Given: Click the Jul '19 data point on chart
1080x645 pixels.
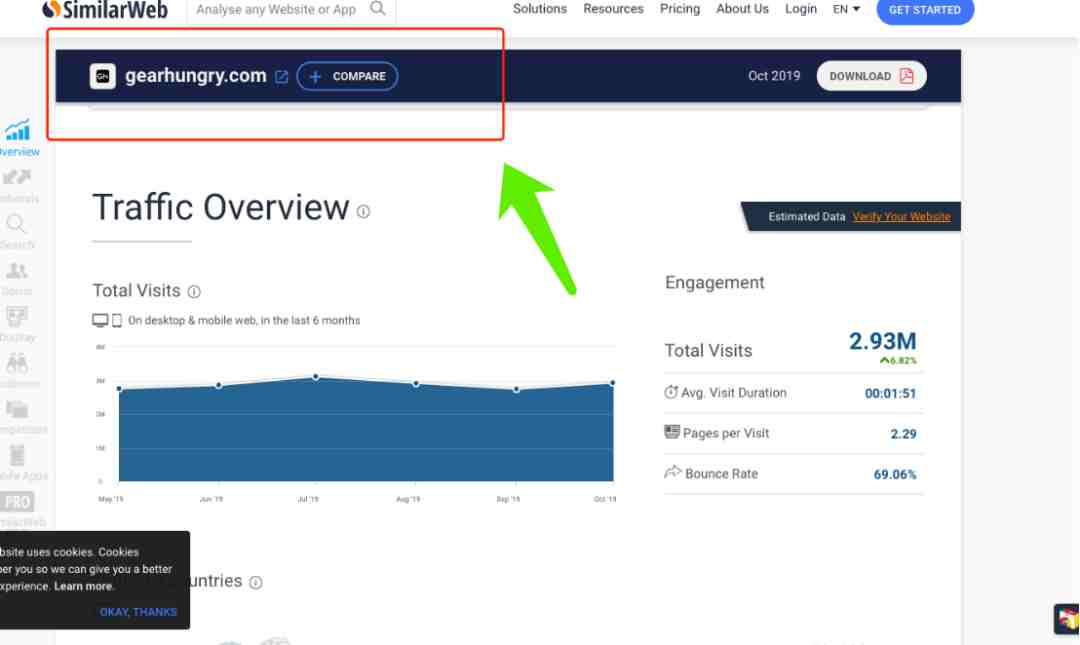Looking at the screenshot, I should (x=315, y=377).
